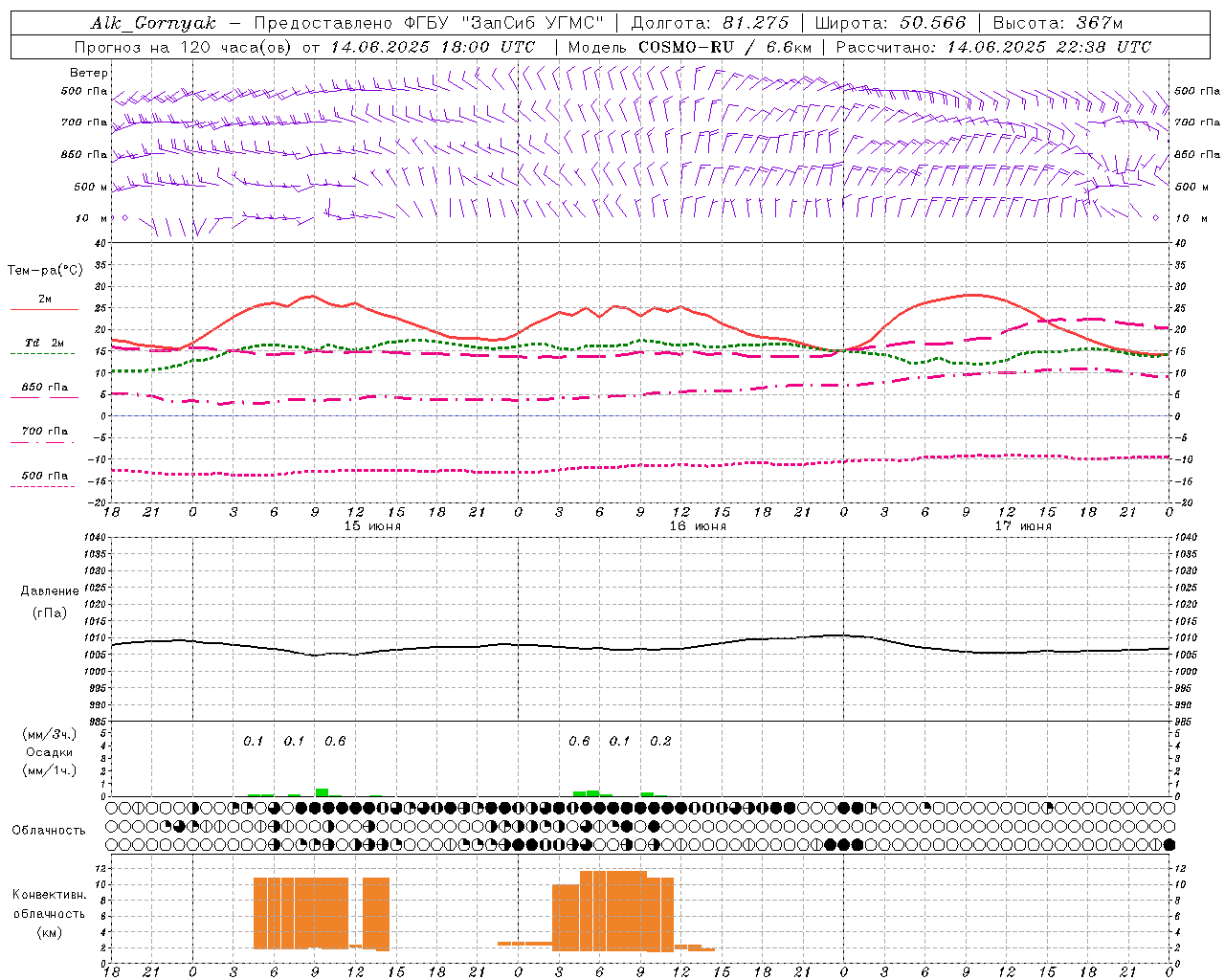1225x980 pixels.
Task: Select the forecast start 14.06.2025 18:00 UTC
Action: click(x=433, y=47)
